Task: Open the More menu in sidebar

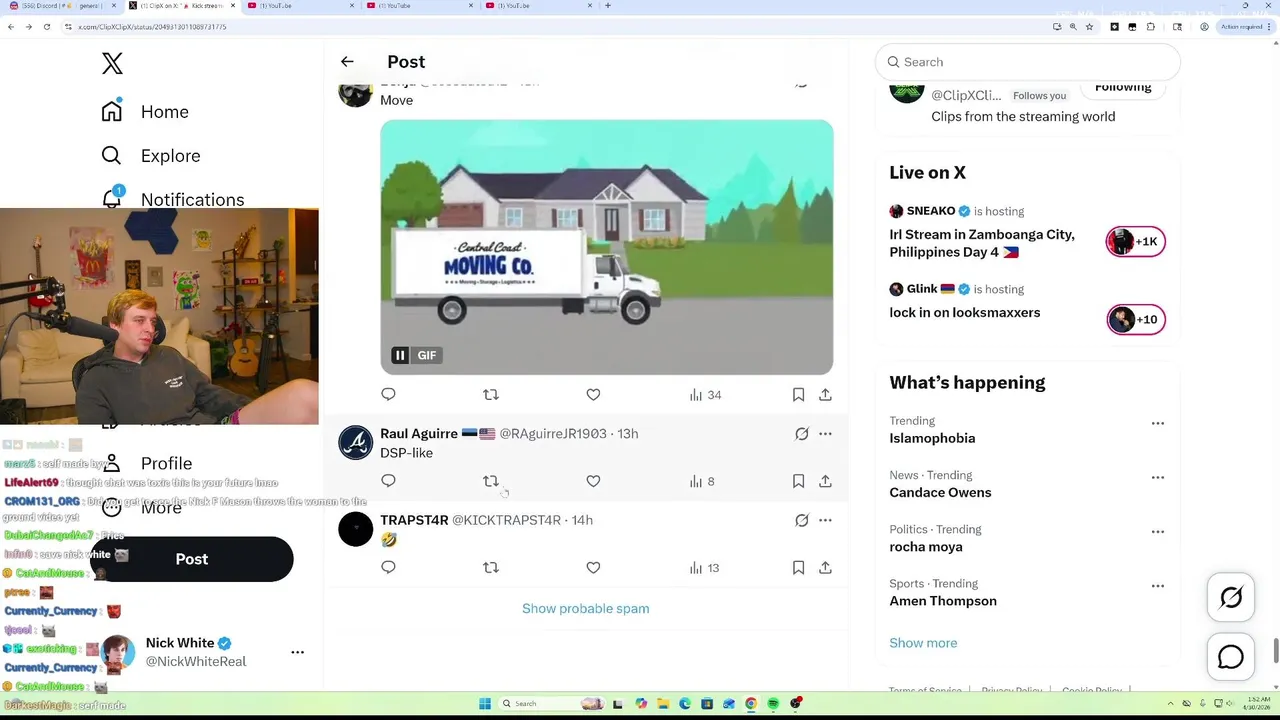Action: [x=143, y=507]
